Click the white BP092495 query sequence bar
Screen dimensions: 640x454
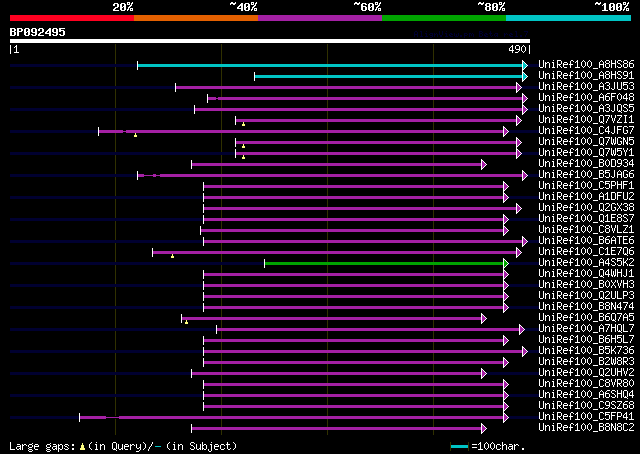click(x=270, y=41)
